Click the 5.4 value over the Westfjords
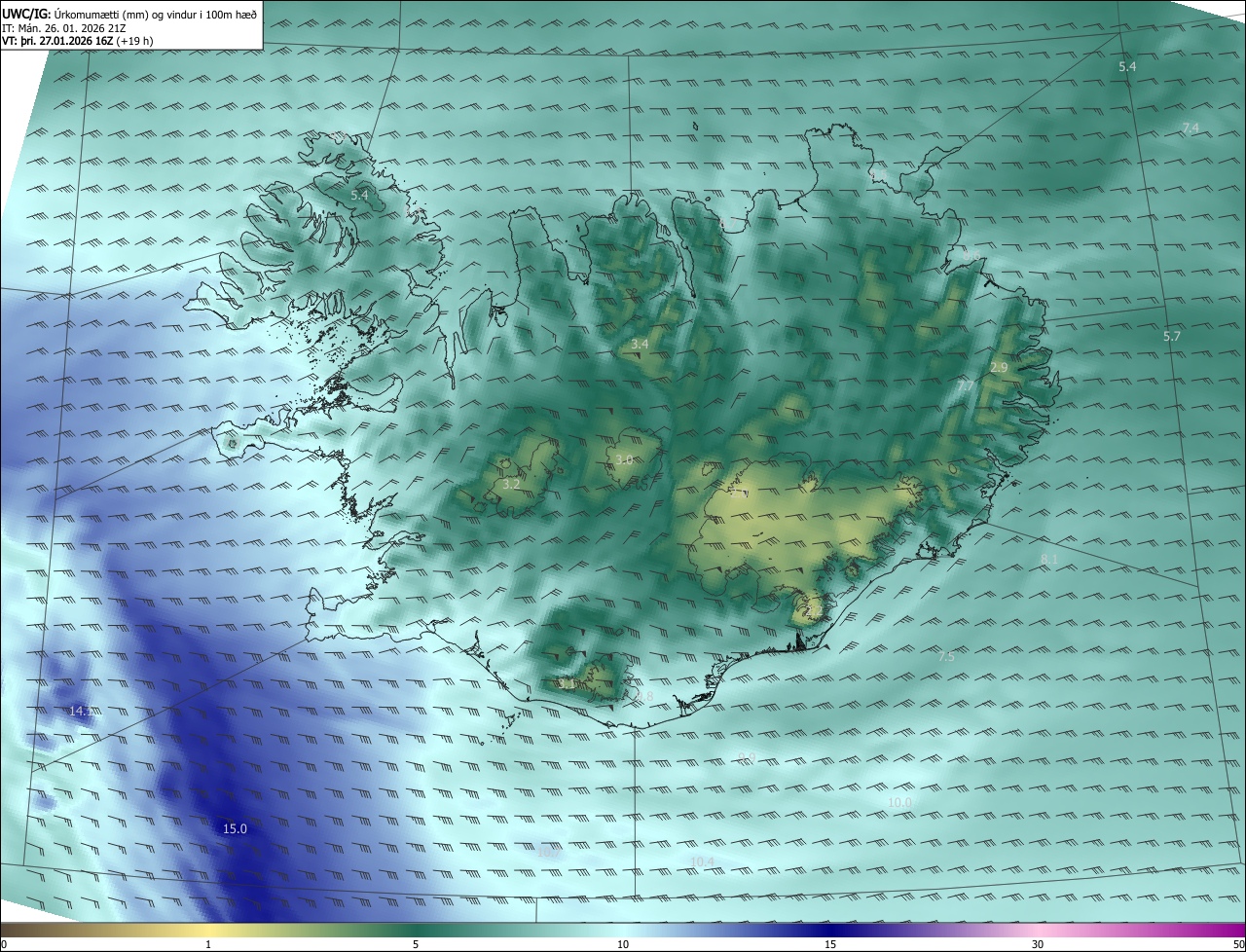 (359, 196)
